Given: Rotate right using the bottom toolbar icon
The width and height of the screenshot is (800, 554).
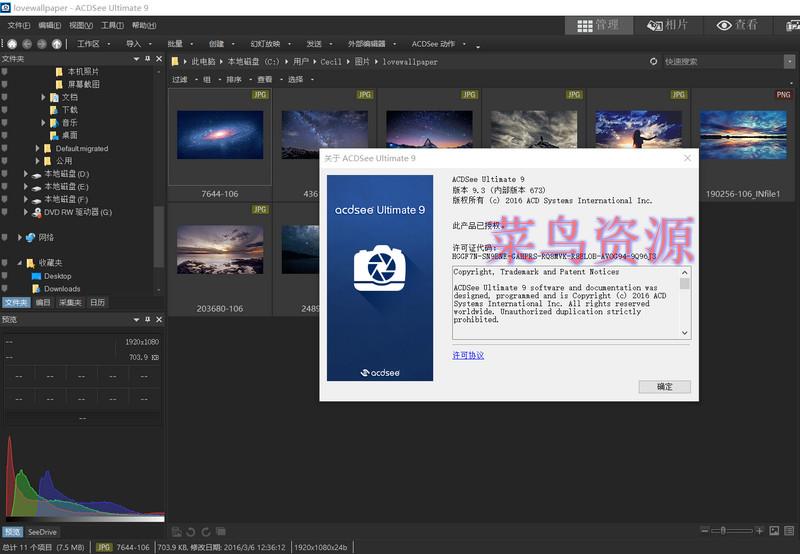Looking at the screenshot, I should coord(206,532).
